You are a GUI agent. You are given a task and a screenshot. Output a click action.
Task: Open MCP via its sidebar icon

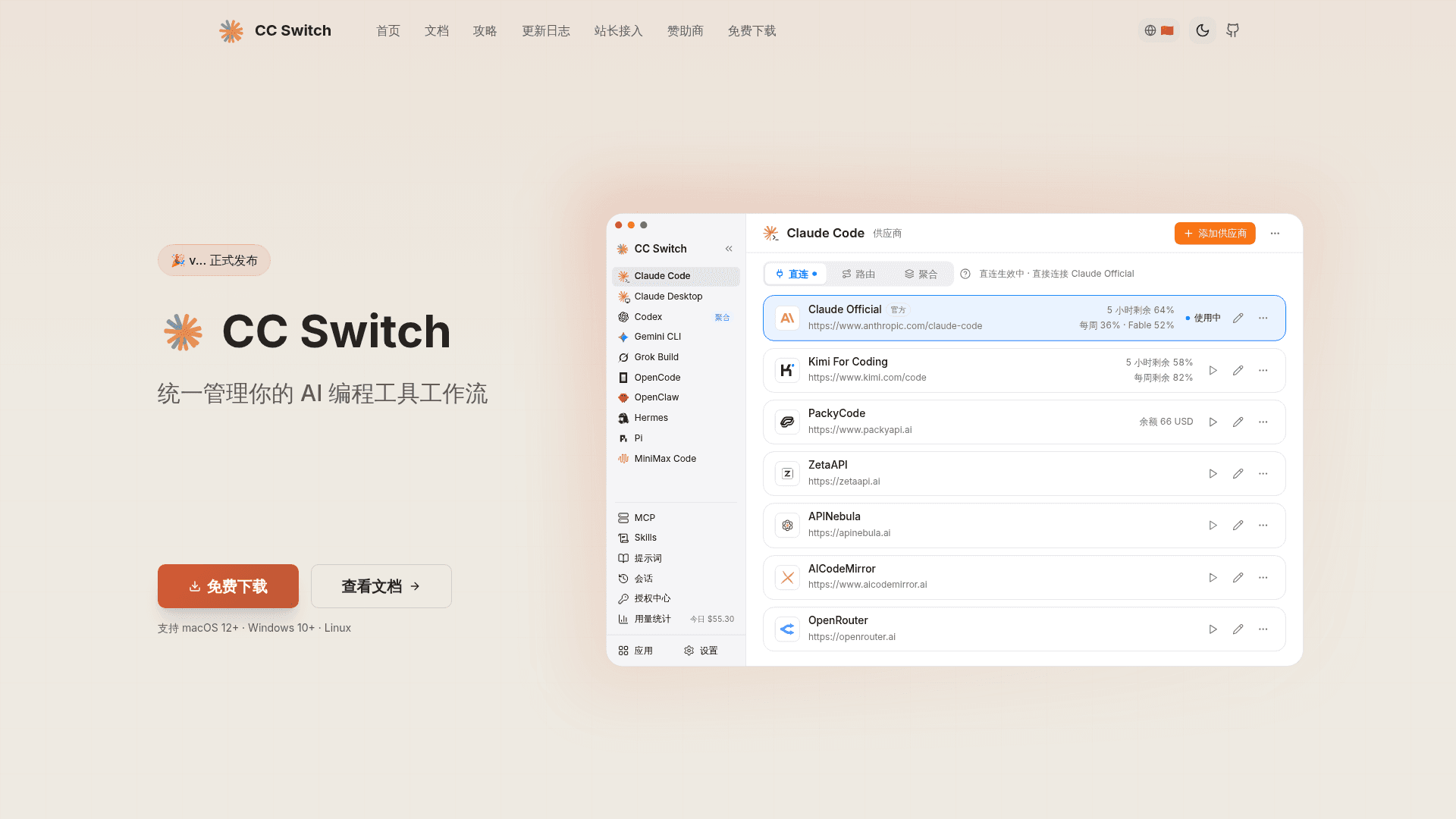click(x=623, y=518)
